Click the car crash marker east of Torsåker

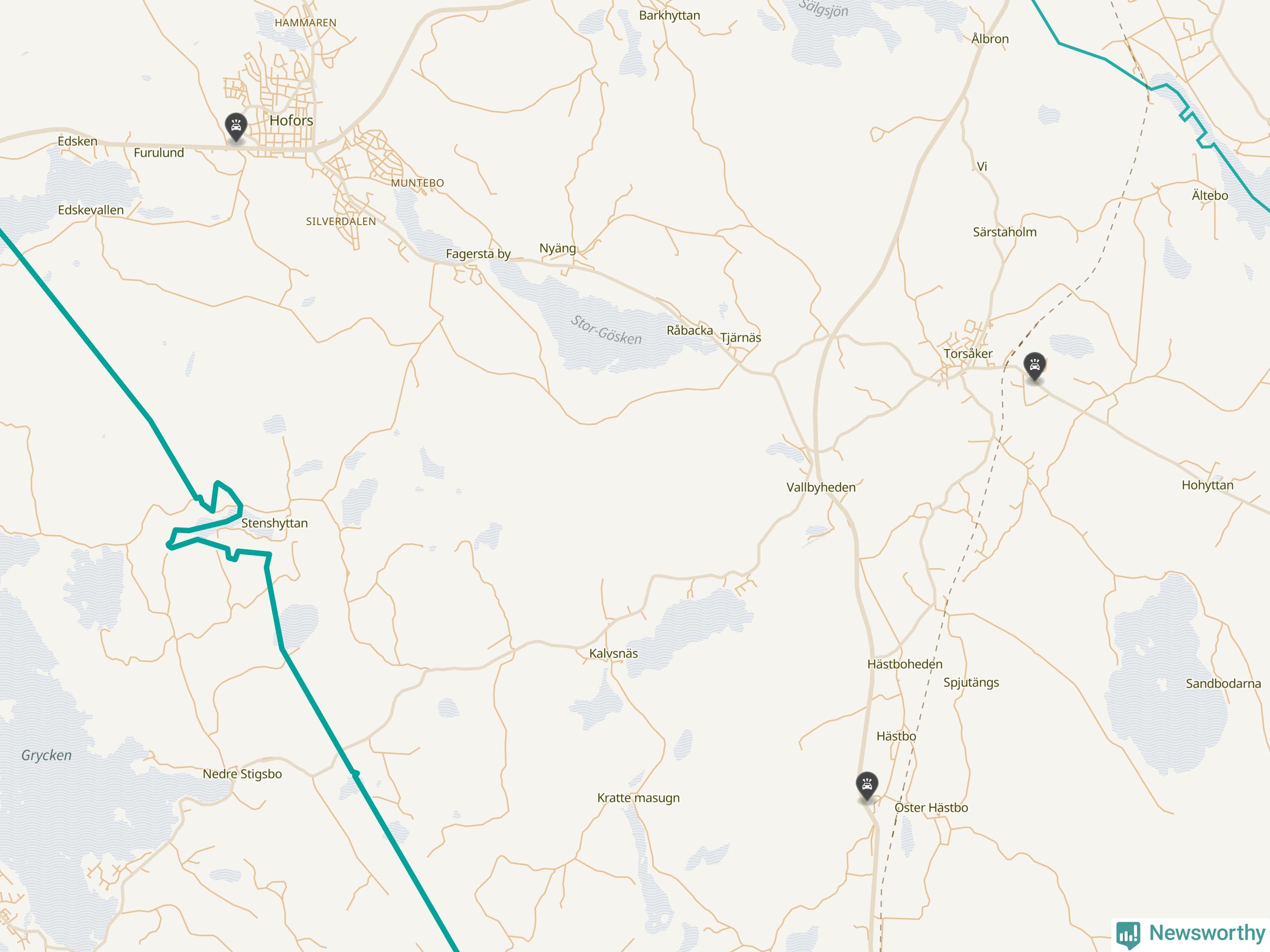[1034, 367]
